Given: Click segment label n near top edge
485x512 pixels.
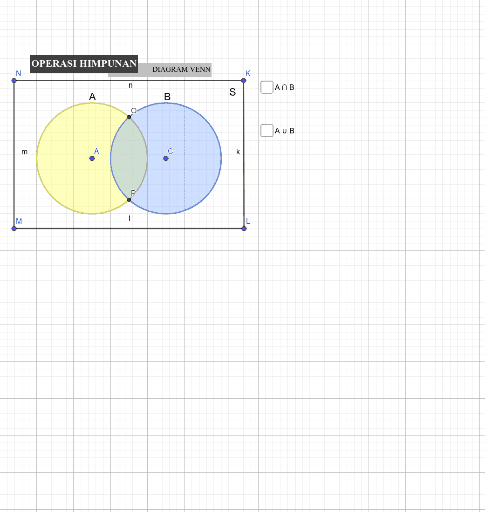Looking at the screenshot, I should (x=130, y=86).
